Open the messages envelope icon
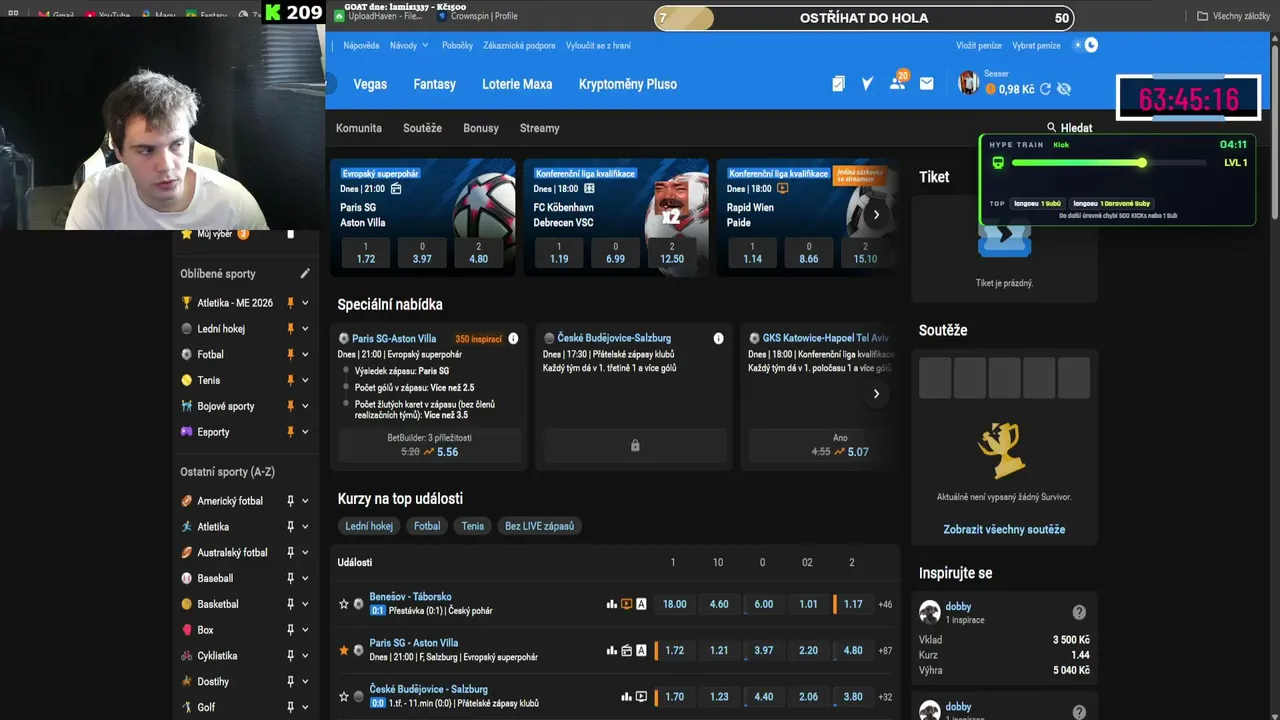The image size is (1280, 720). (926, 84)
